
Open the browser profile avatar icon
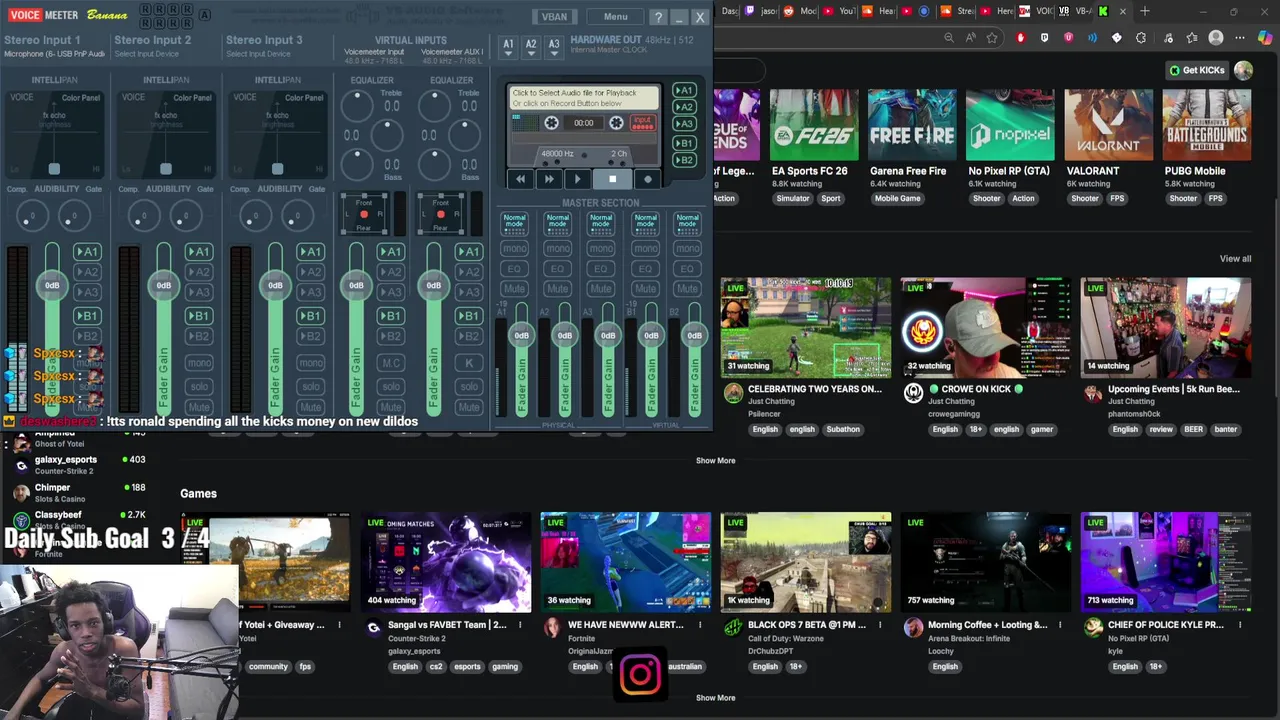[1215, 38]
